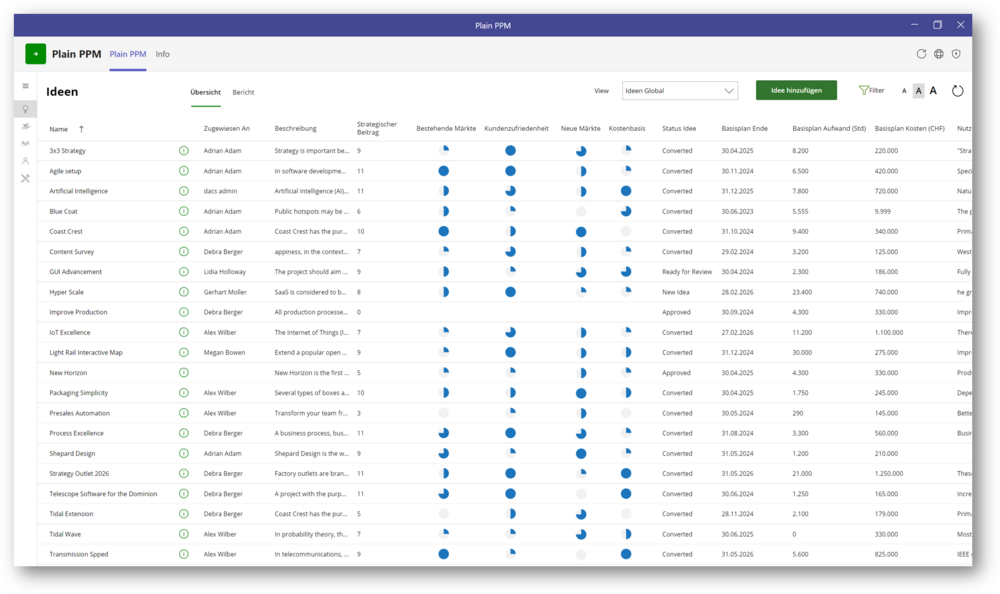Click the globe icon in top header

[939, 54]
